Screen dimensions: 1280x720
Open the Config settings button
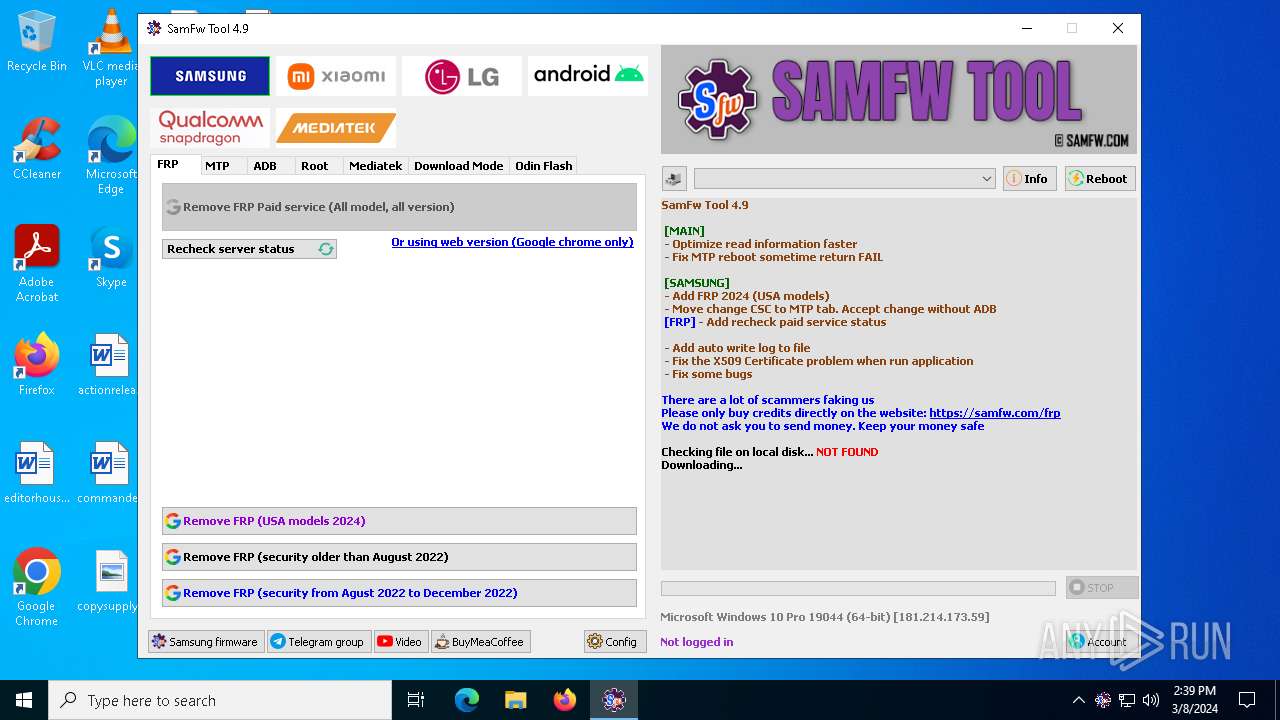615,642
